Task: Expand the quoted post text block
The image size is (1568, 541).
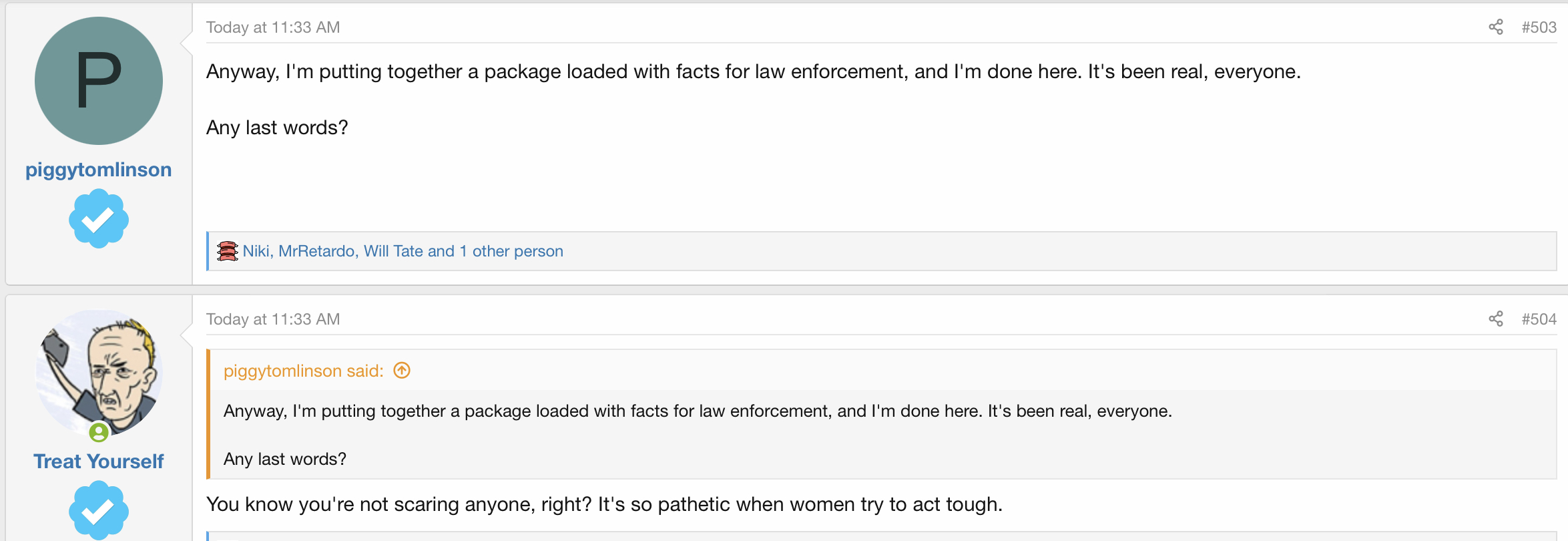Action: point(698,434)
